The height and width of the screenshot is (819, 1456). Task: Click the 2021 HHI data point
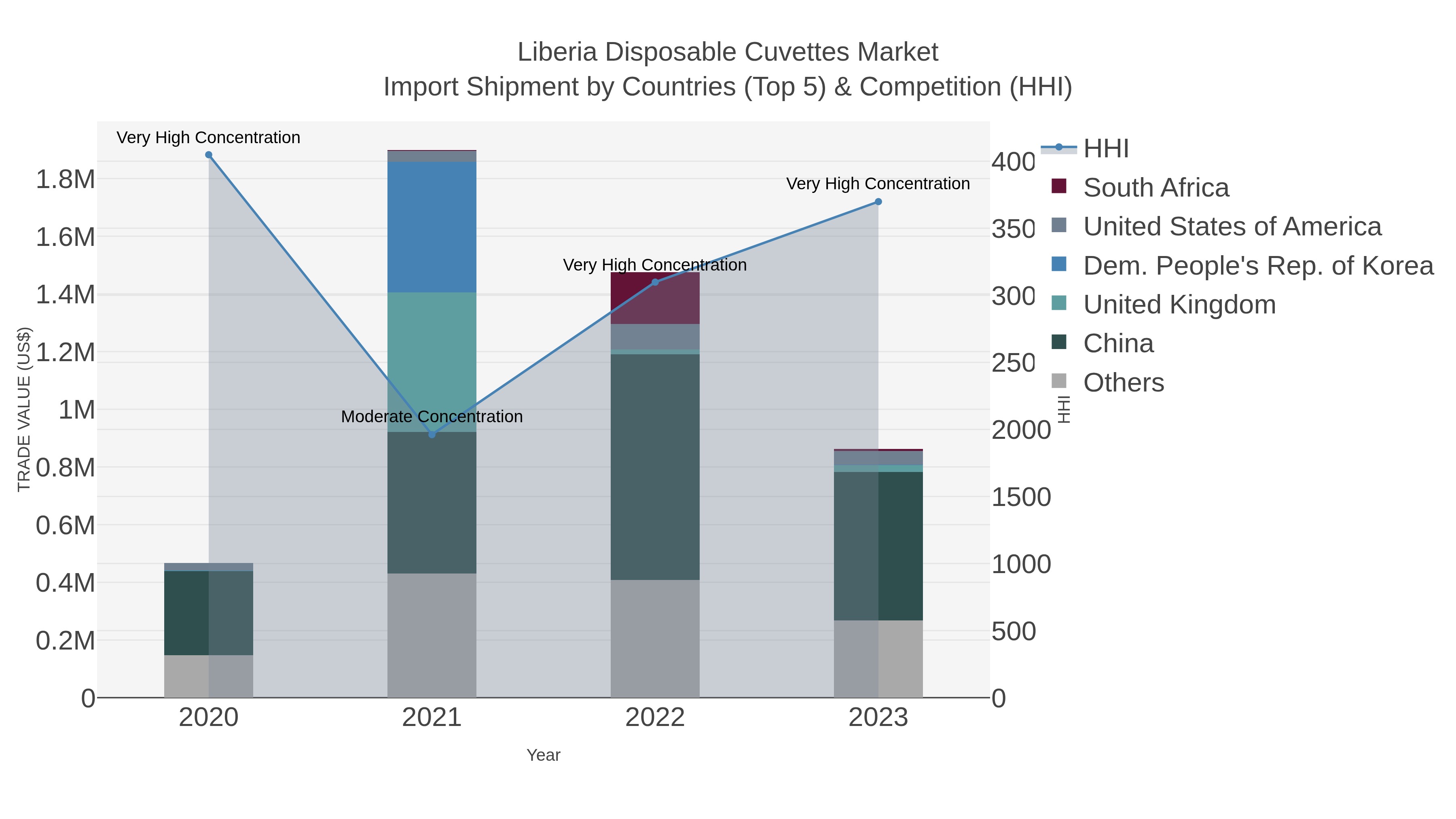click(432, 435)
